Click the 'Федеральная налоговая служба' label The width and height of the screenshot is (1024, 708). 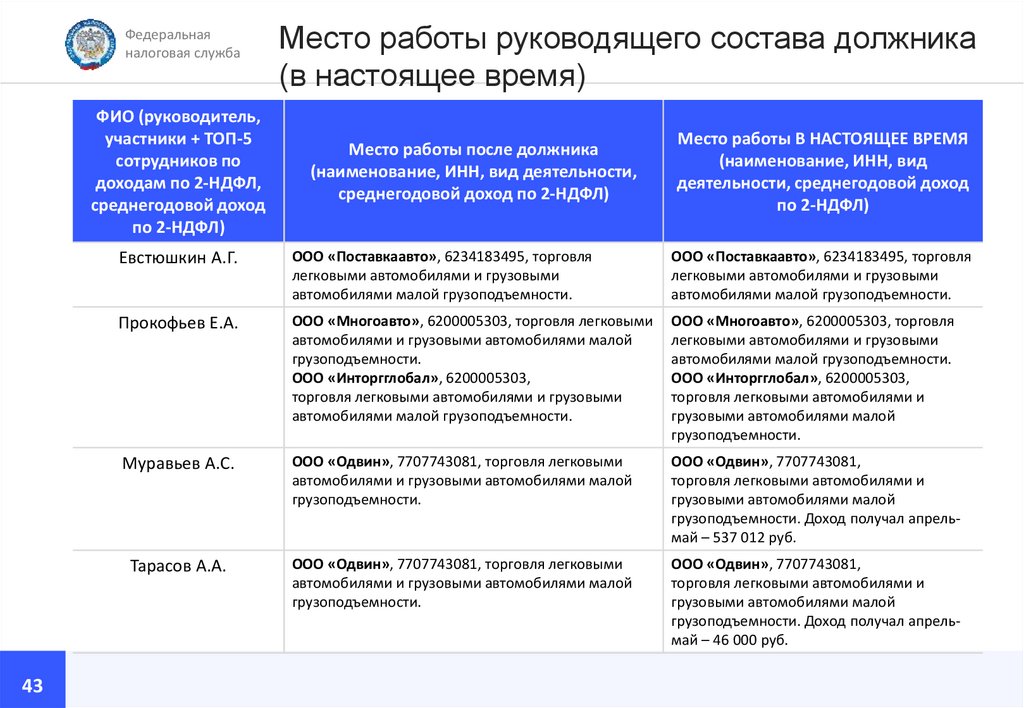(182, 44)
